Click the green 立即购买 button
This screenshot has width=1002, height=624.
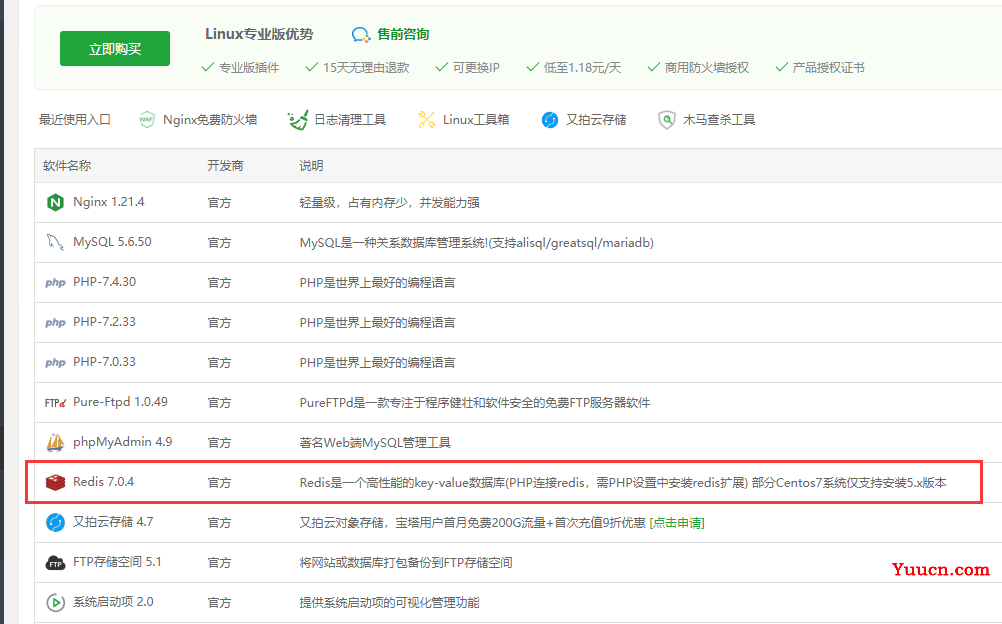click(x=115, y=49)
